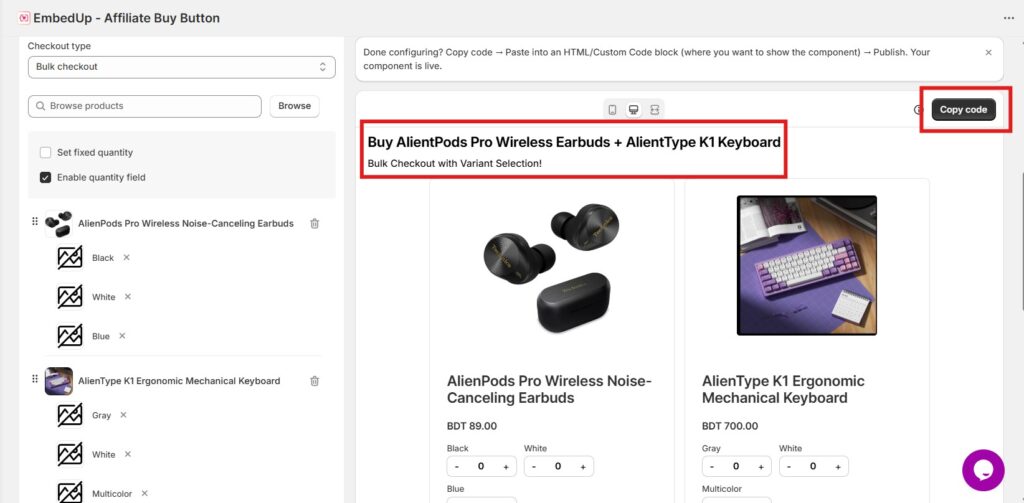Screen dimensions: 1024x503
Task: Click the Gray variant image placeholder icon
Action: point(70,415)
